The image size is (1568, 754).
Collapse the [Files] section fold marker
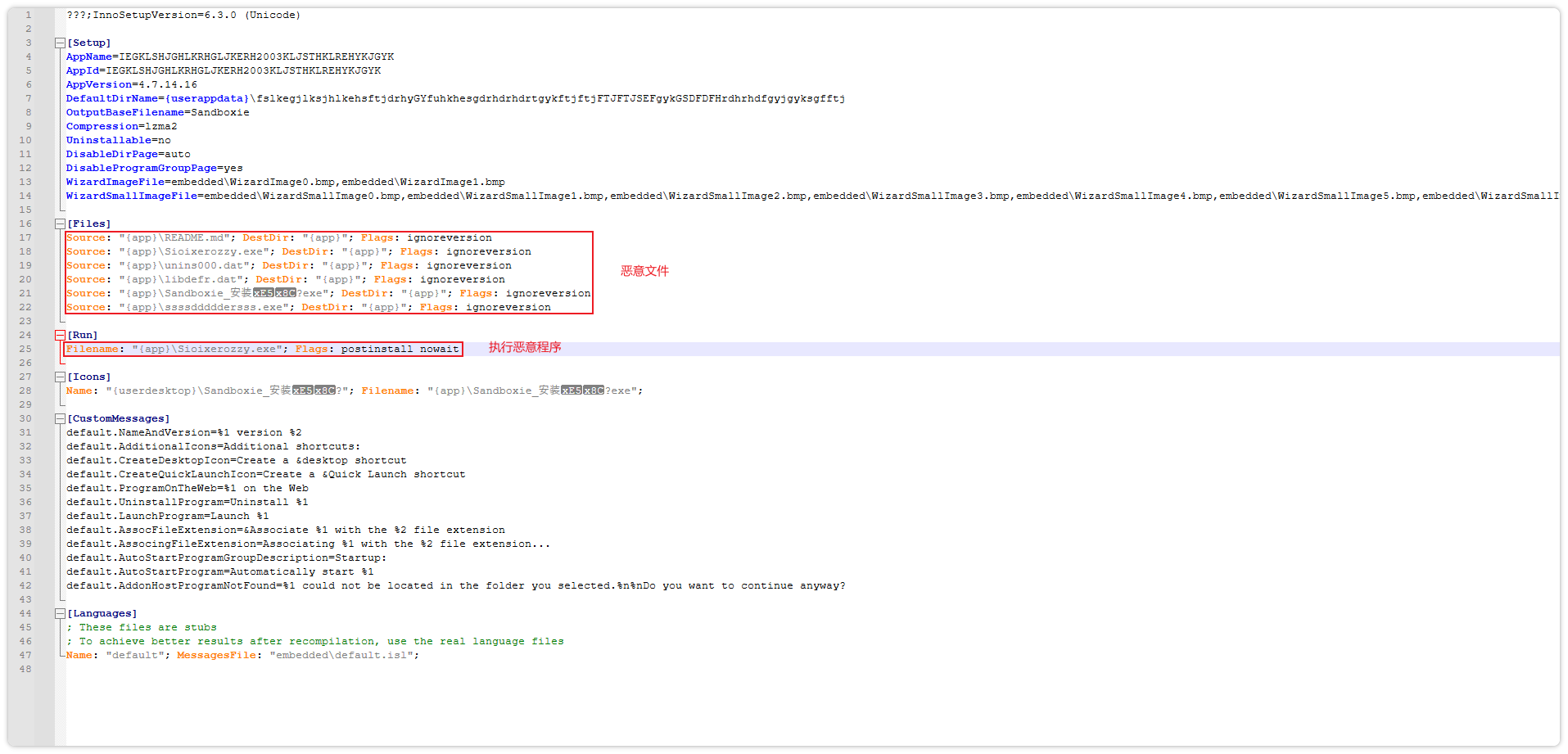pyautogui.click(x=60, y=223)
